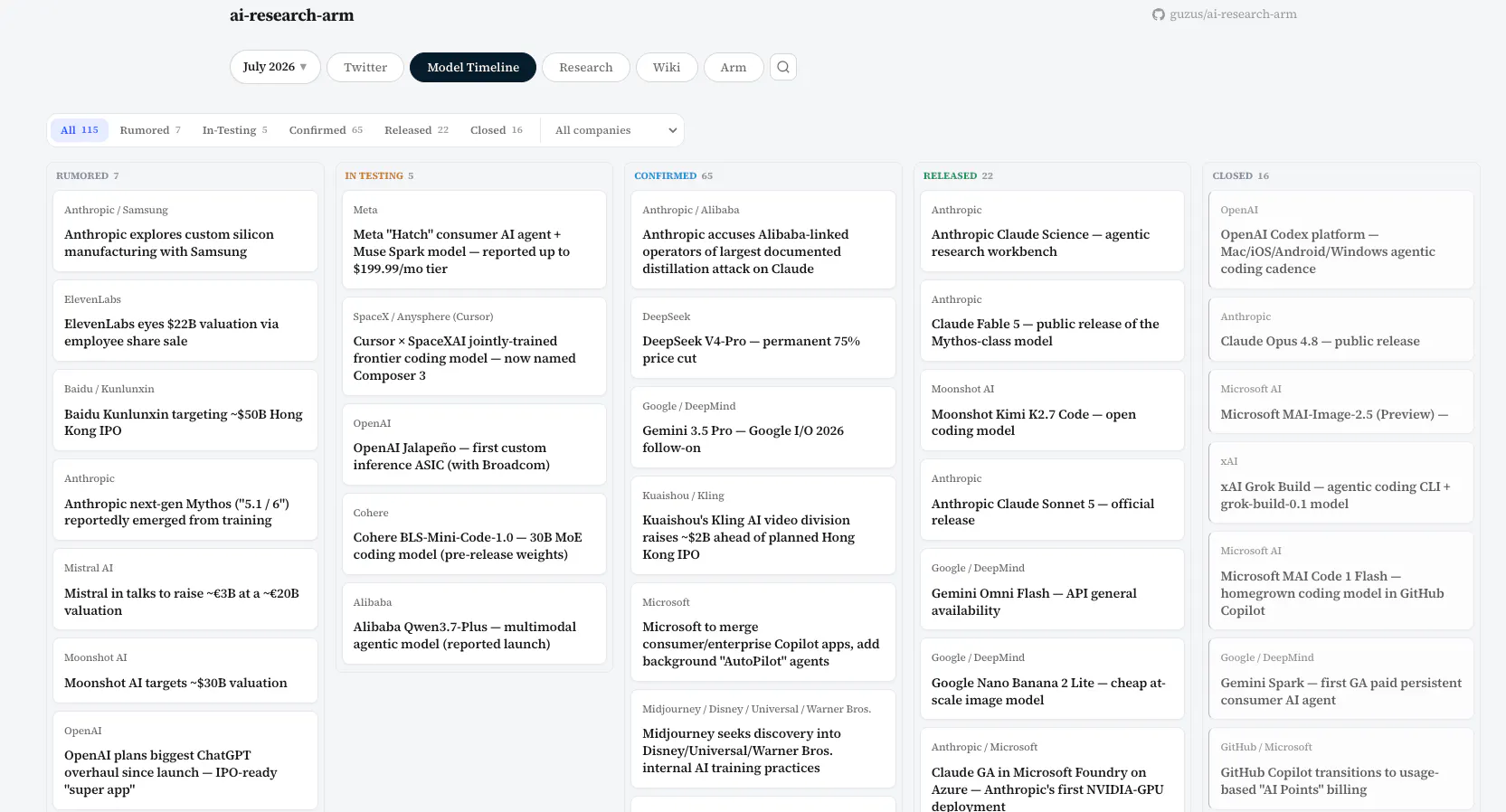Open Kuaishou's Kling AI video division card
The height and width of the screenshot is (812, 1506).
tap(763, 525)
